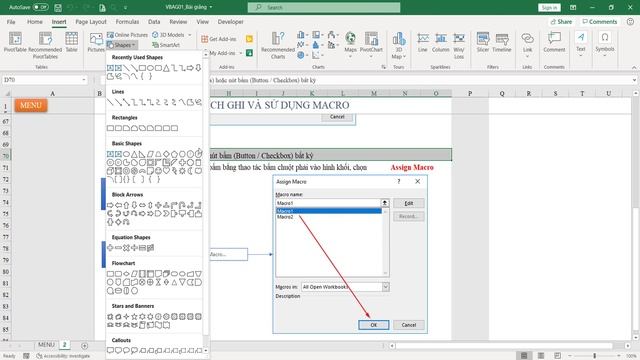Click Sign in button
This screenshot has height=360, width=640.
549,7
